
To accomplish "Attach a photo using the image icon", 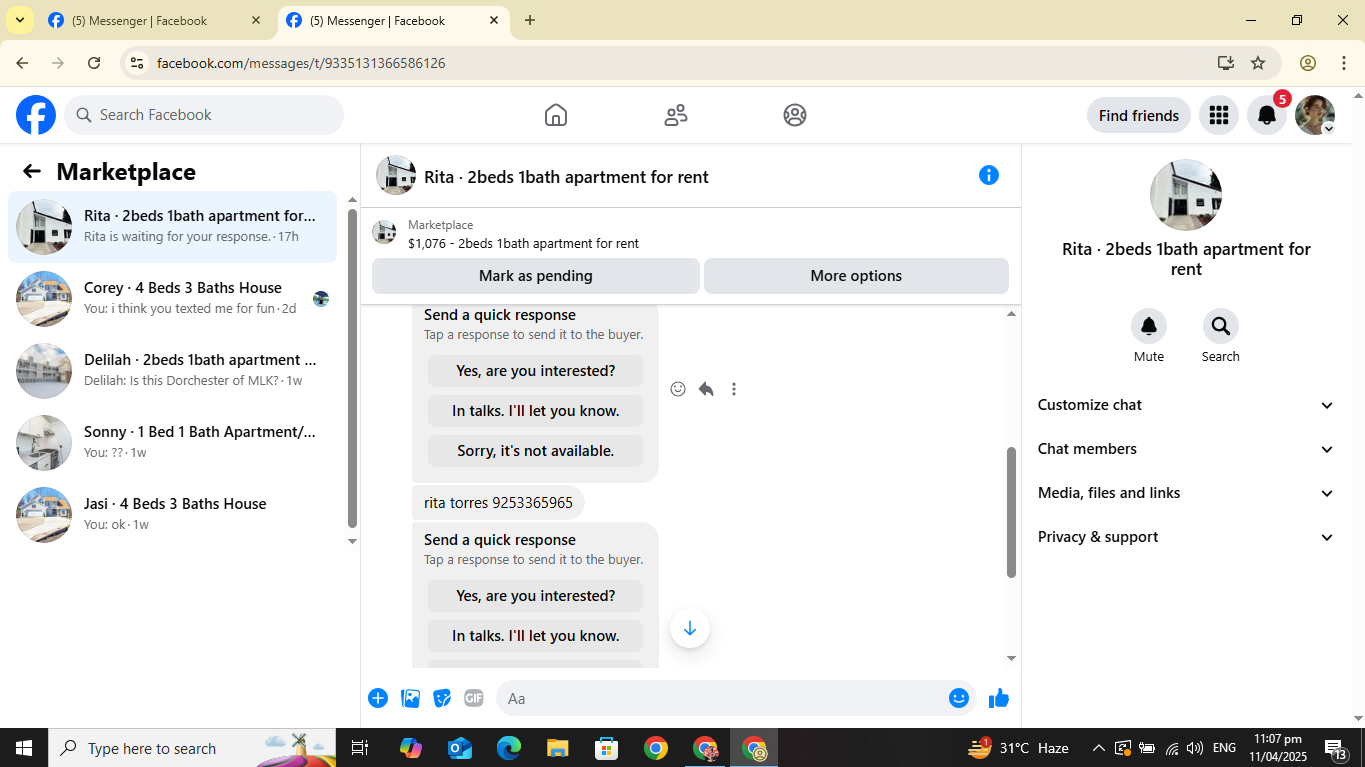I will click(x=410, y=698).
